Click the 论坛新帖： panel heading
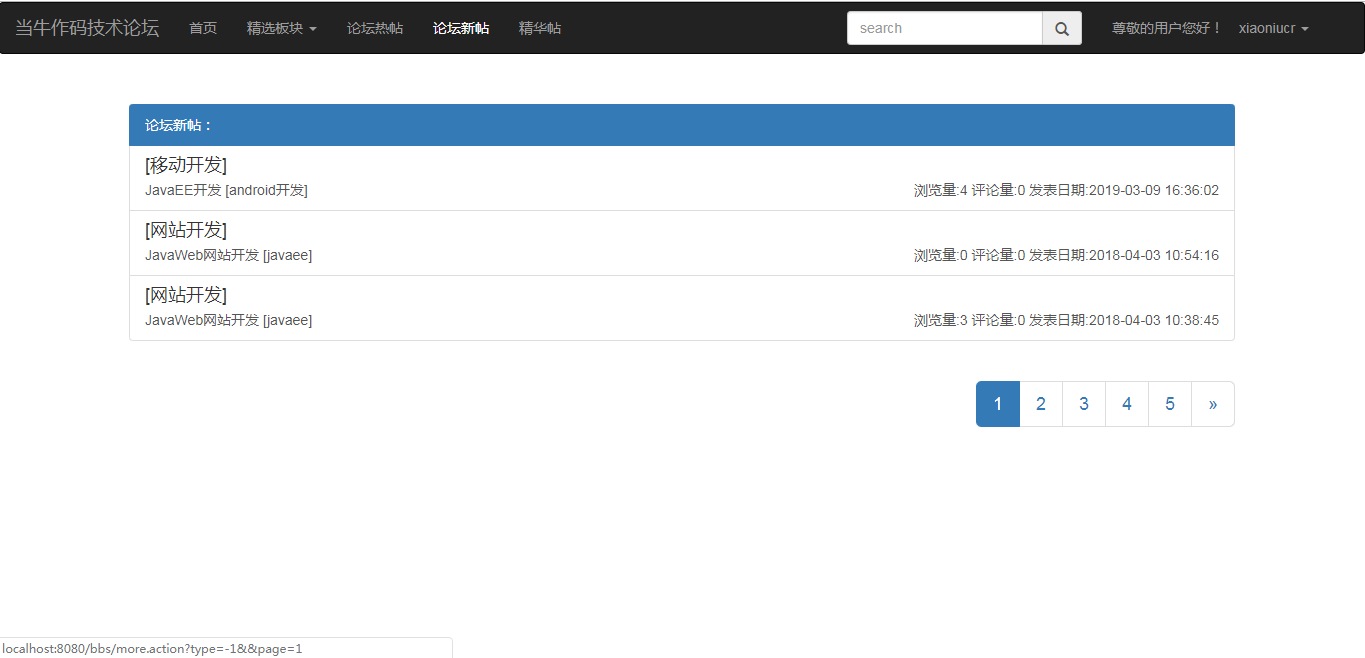This screenshot has height=658, width=1365. tap(682, 125)
